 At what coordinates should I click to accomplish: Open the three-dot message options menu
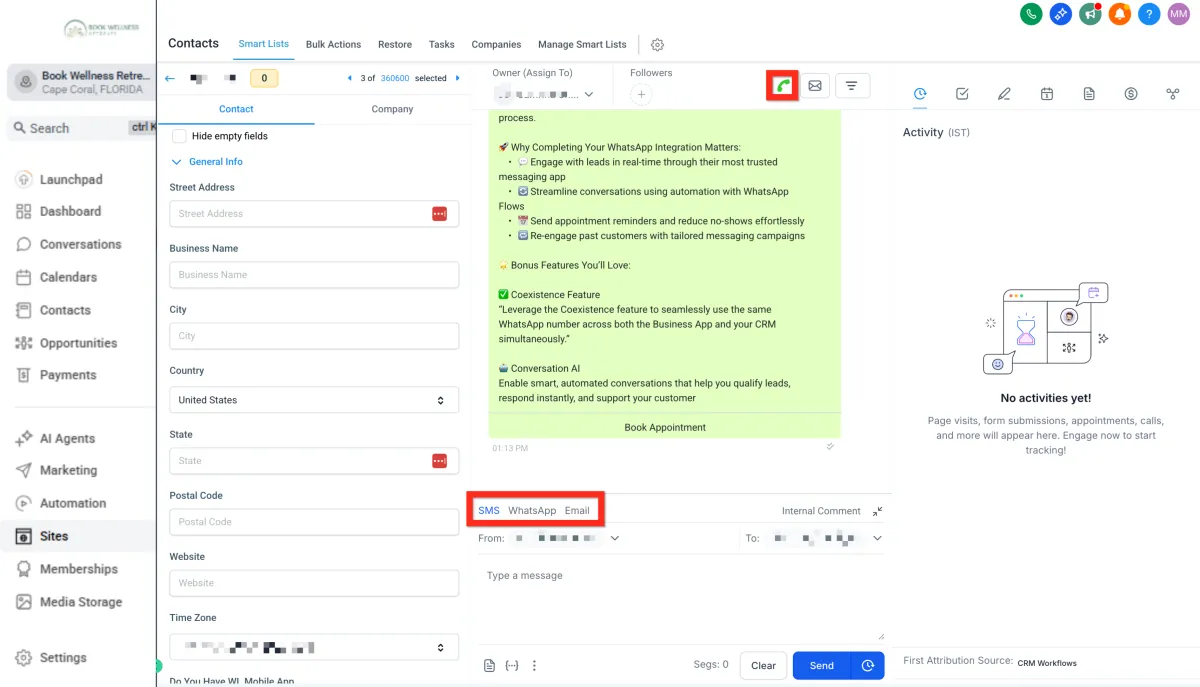(534, 666)
